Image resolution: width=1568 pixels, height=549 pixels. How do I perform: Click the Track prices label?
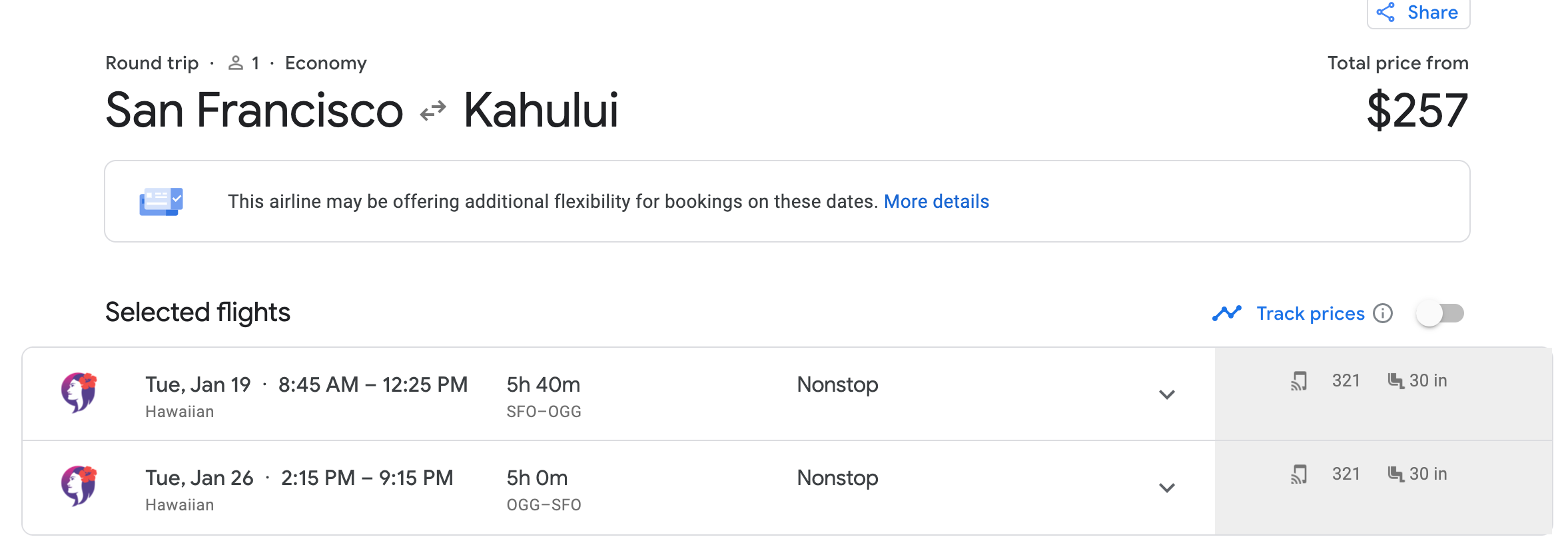1310,313
